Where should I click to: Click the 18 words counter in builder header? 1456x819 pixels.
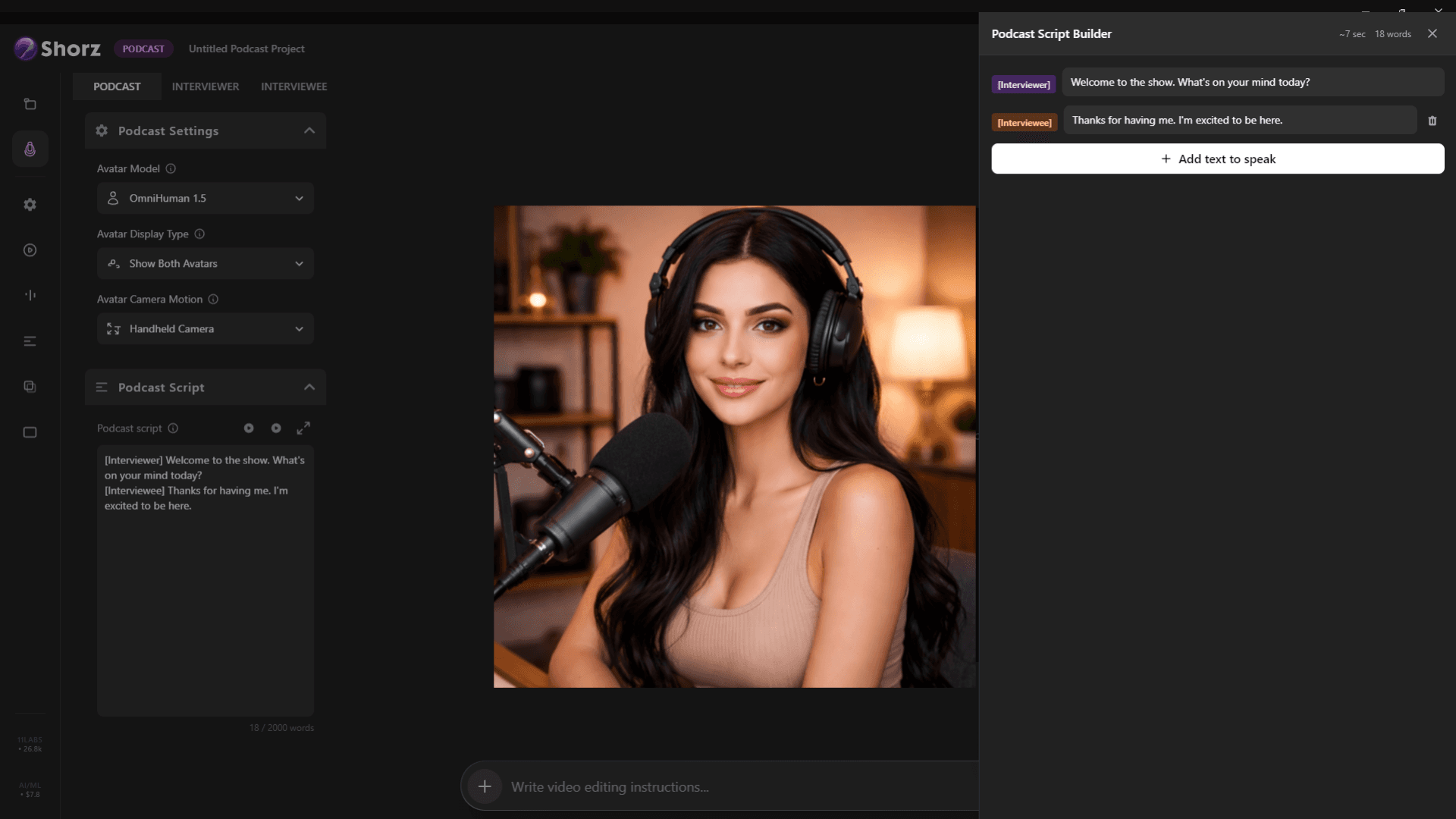[1392, 34]
